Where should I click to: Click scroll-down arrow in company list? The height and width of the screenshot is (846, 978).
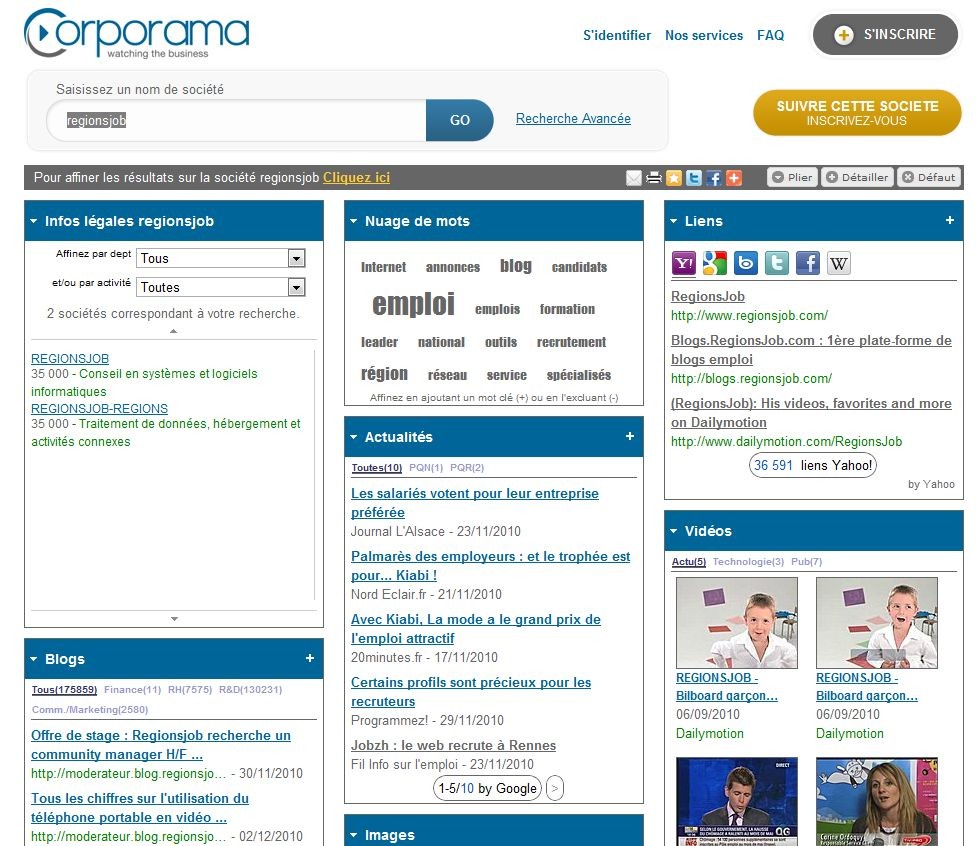click(x=174, y=619)
